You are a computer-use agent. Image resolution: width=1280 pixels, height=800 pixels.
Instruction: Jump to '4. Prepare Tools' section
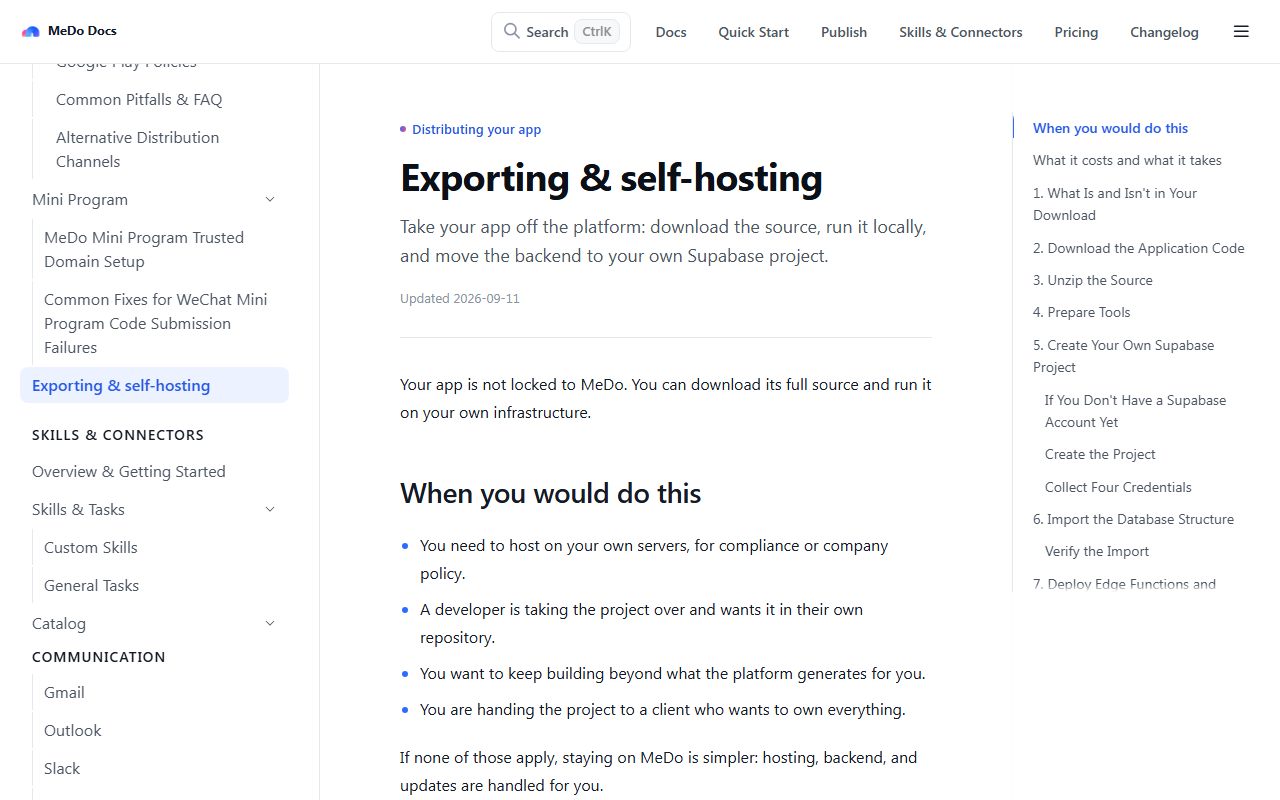(x=1082, y=312)
